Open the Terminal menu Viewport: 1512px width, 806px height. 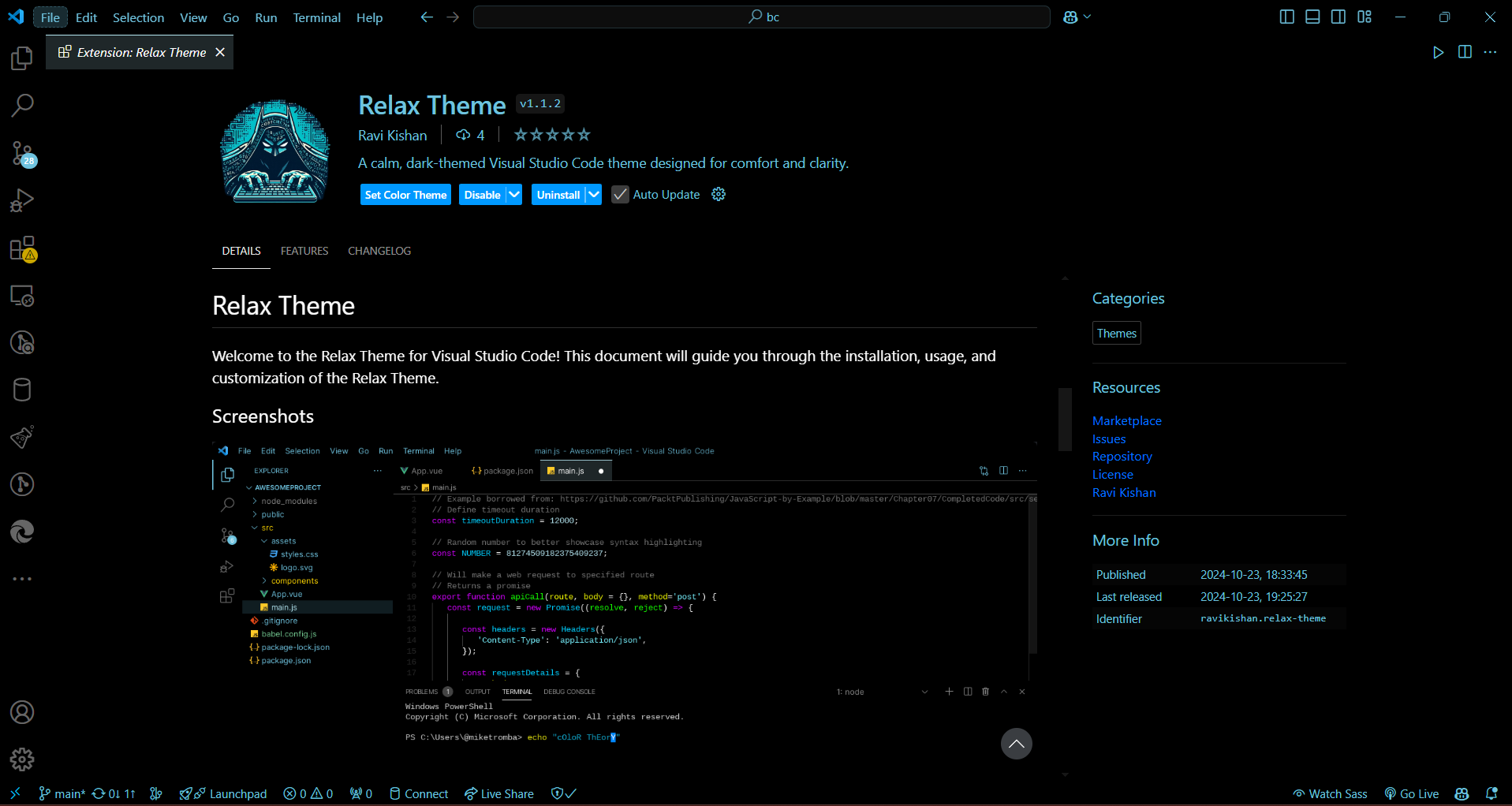click(x=316, y=17)
